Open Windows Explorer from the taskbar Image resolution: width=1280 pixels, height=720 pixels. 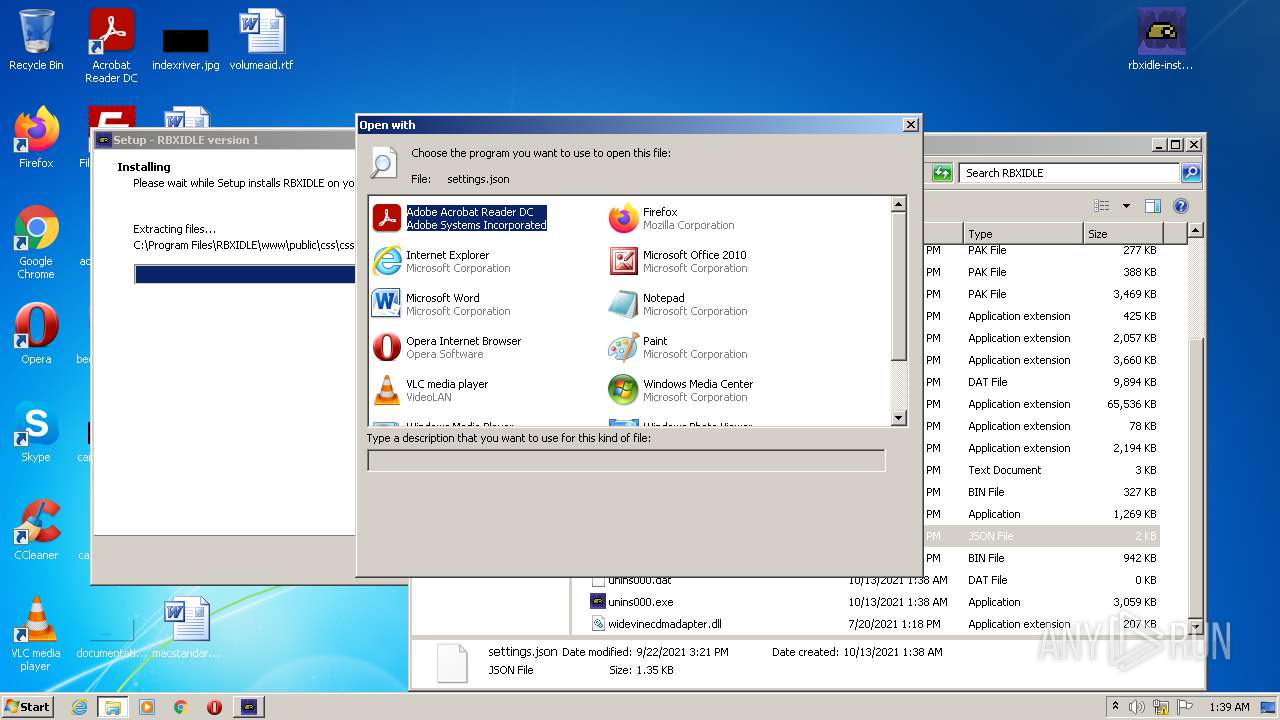(113, 707)
